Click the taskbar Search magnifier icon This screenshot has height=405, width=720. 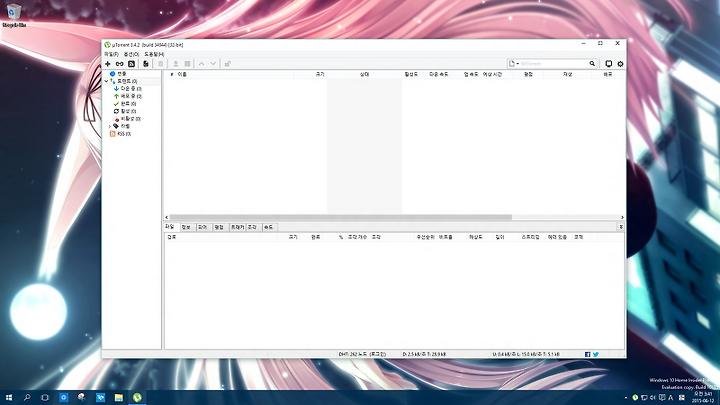point(27,398)
